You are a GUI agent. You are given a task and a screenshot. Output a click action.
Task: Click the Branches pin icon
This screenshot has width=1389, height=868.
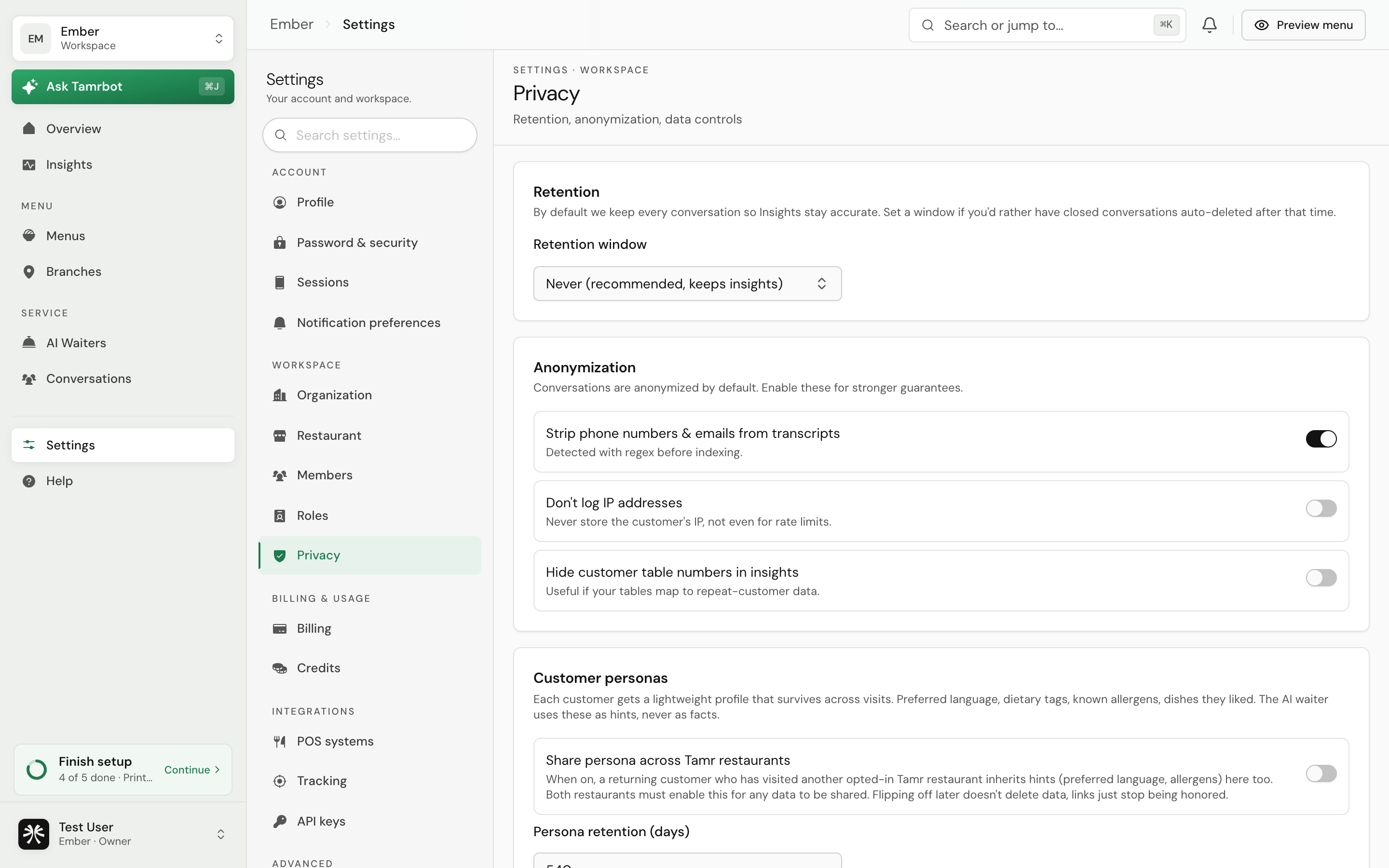[29, 271]
